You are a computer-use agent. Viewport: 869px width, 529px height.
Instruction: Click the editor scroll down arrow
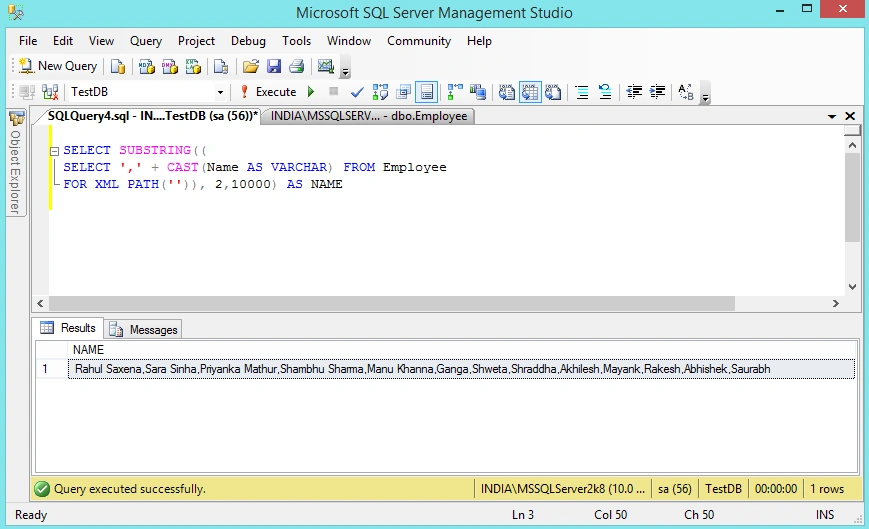pos(852,287)
